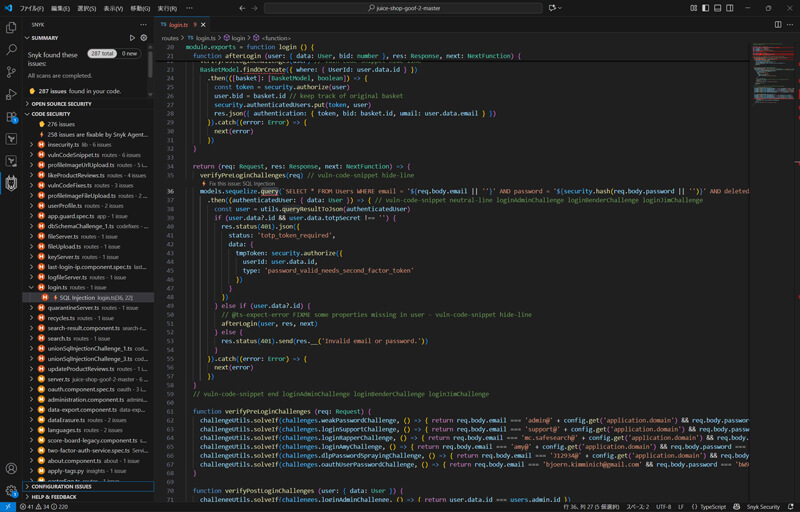Open Run and Debug view

[11, 94]
